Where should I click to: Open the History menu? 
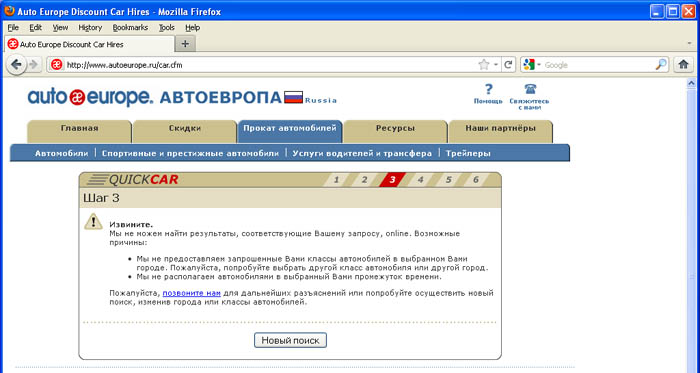pos(90,27)
